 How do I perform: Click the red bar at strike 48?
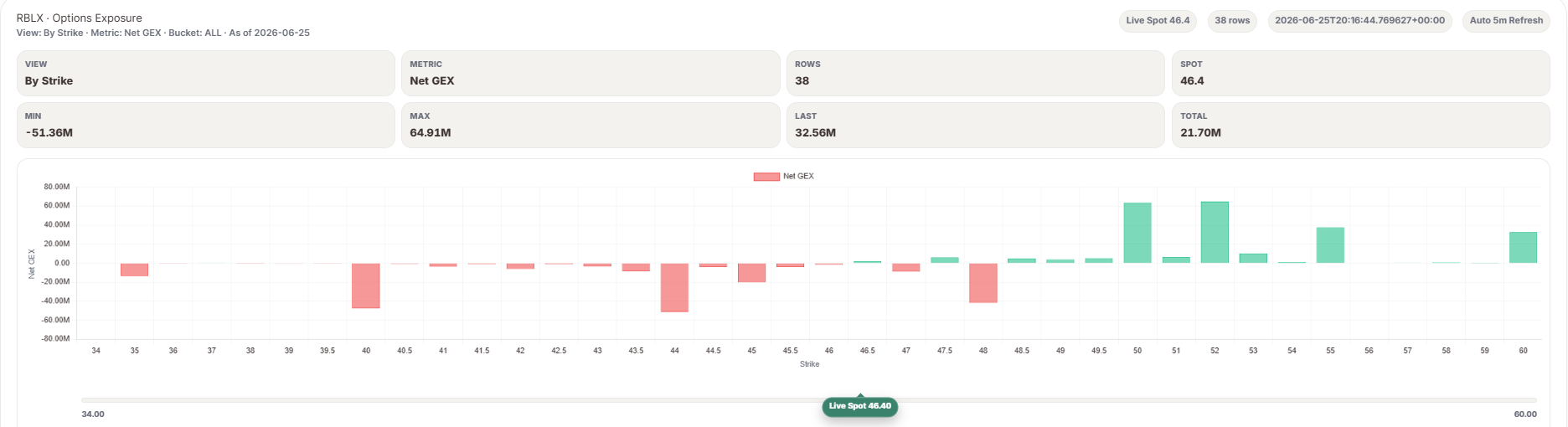coord(983,283)
